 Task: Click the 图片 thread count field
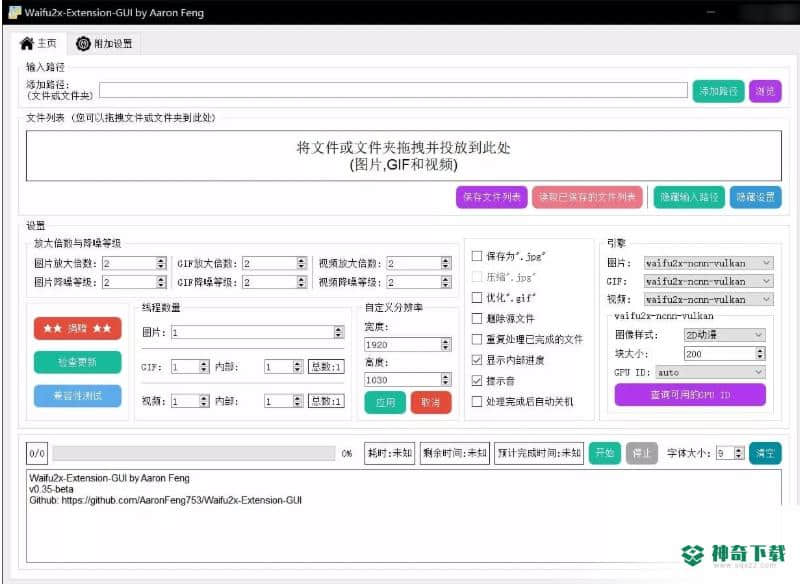pos(258,333)
